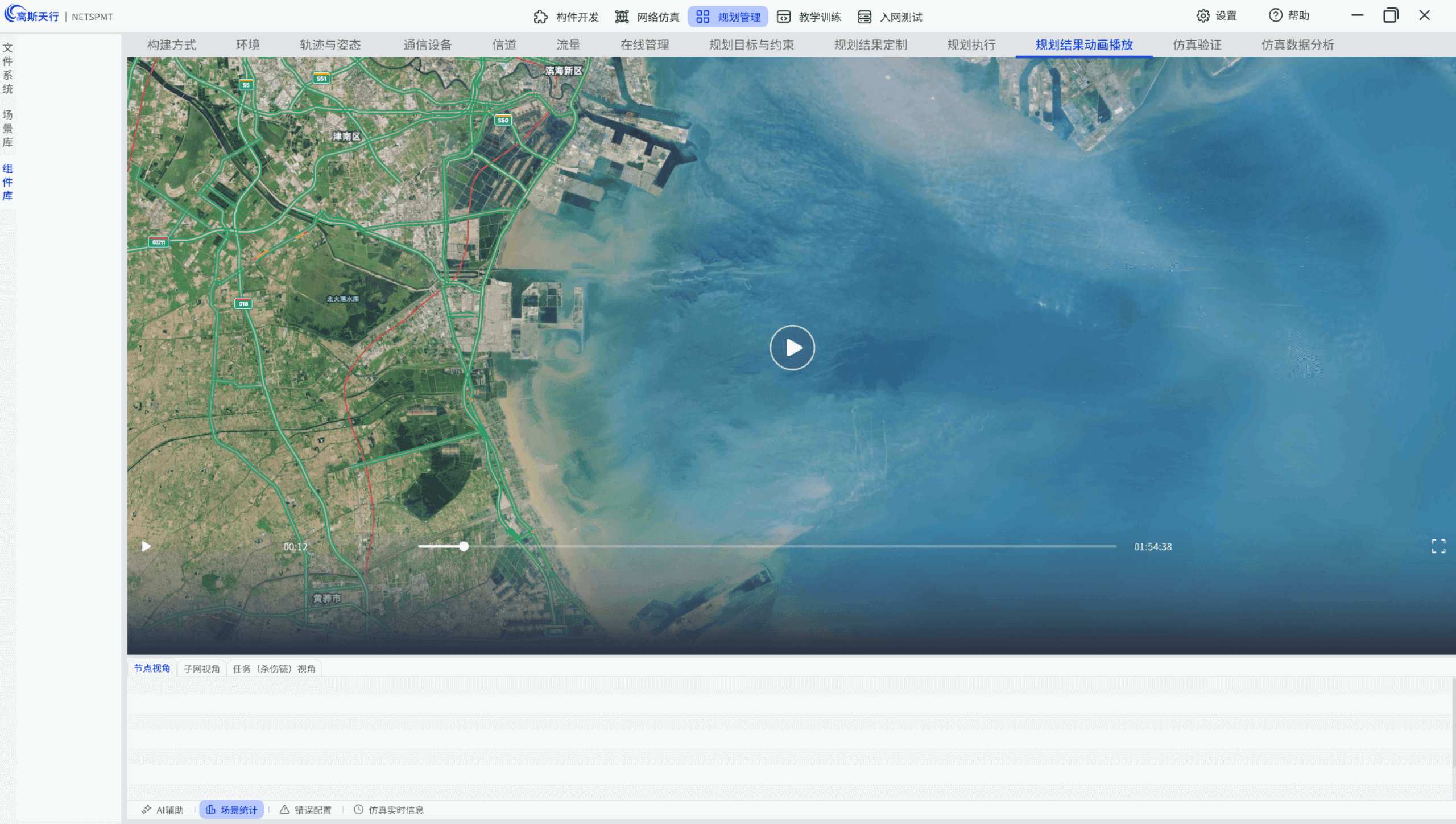Viewport: 1456px width, 824px height.
Task: Click the small play button at bottom-left
Action: [146, 547]
